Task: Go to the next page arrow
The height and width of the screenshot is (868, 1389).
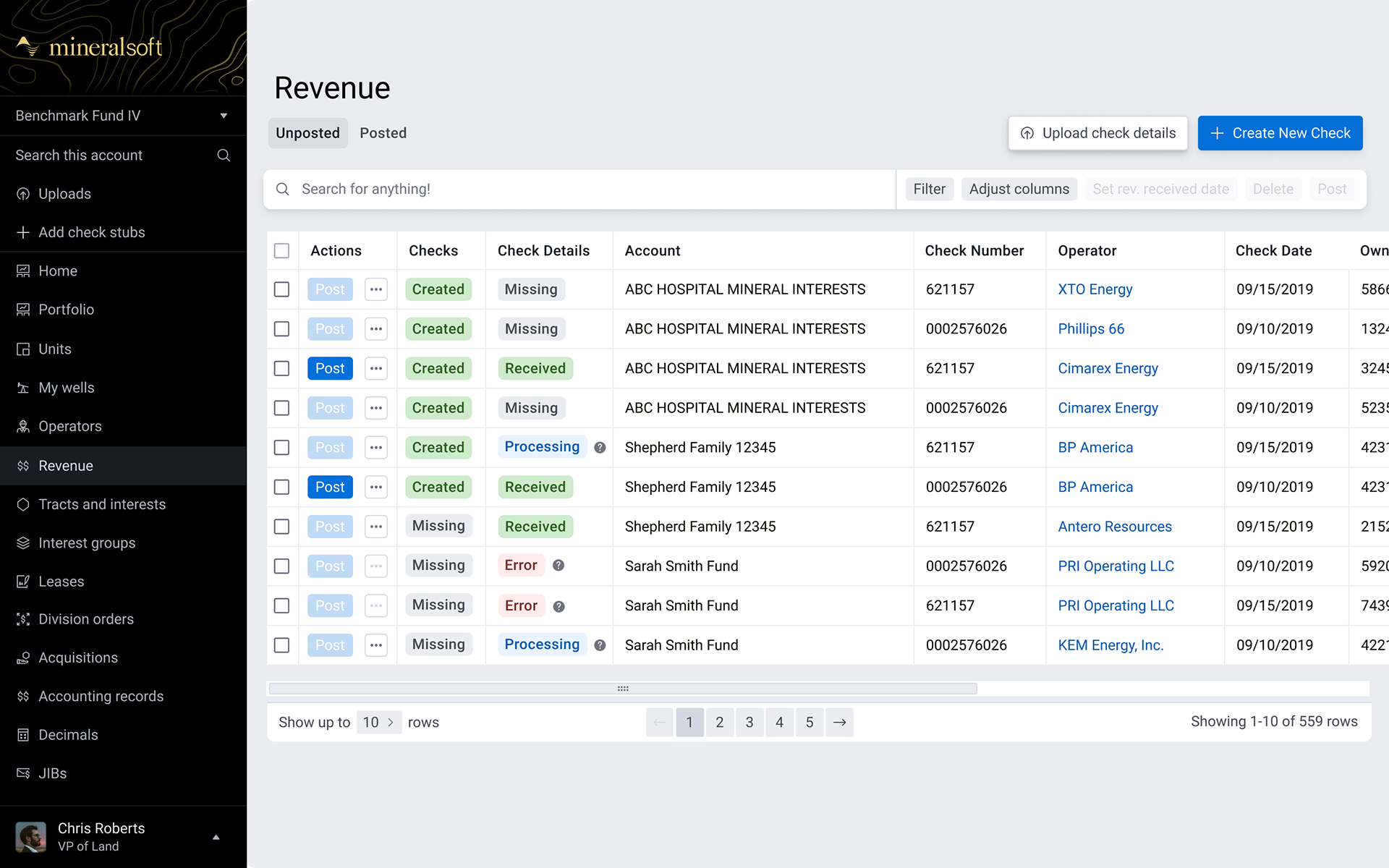Action: (x=839, y=723)
